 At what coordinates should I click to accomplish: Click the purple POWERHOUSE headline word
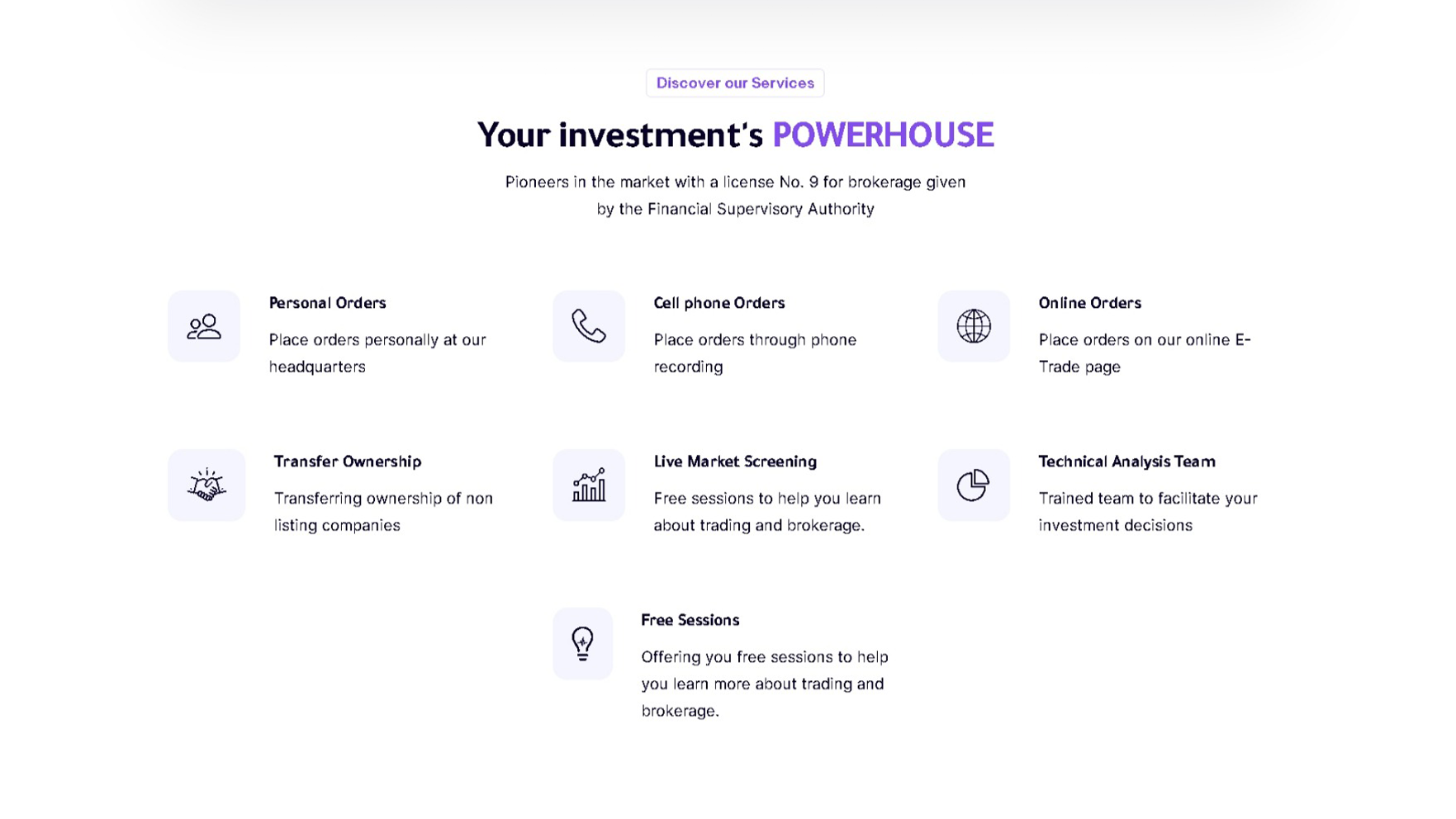(x=883, y=135)
